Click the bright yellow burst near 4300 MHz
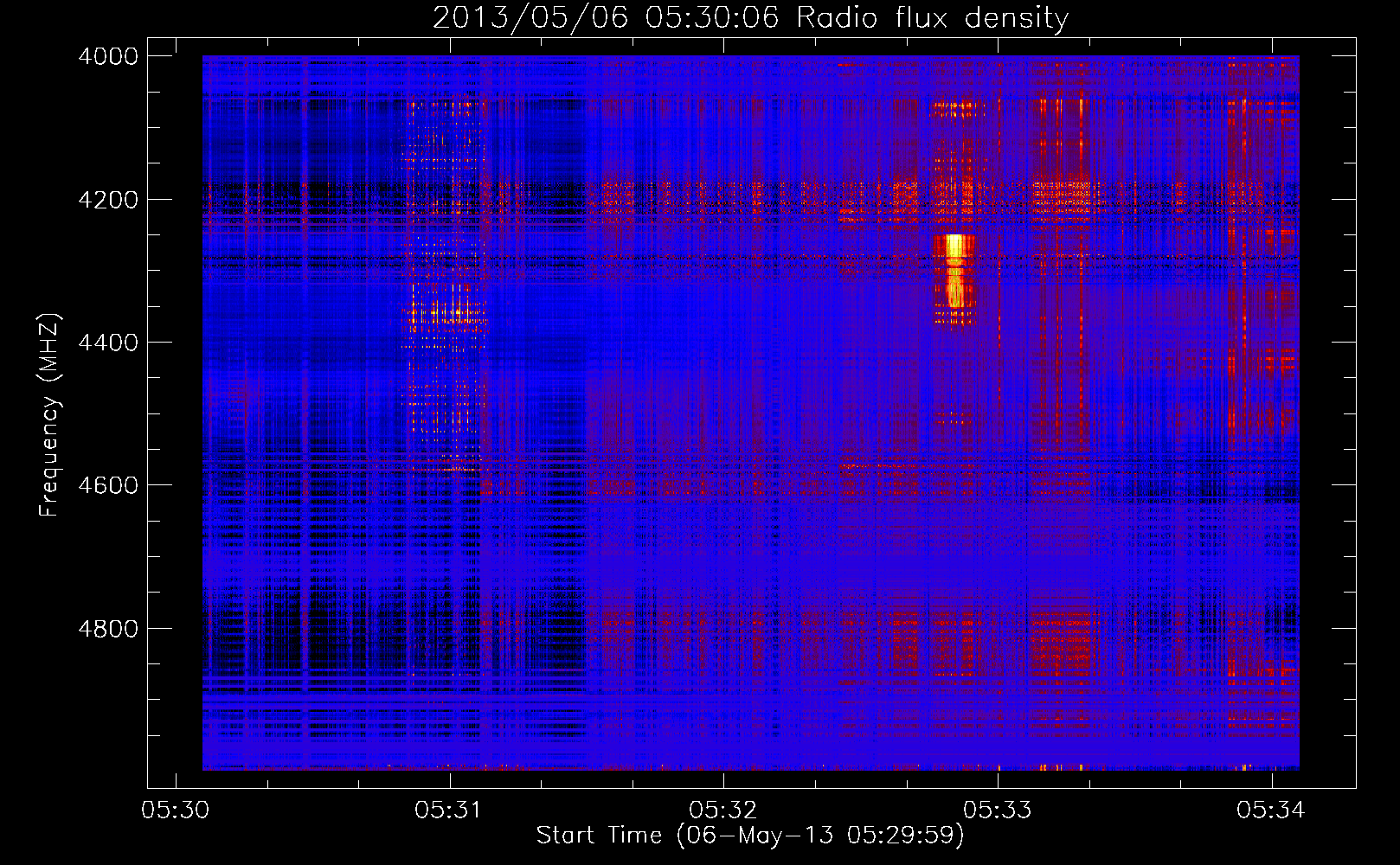 954,271
